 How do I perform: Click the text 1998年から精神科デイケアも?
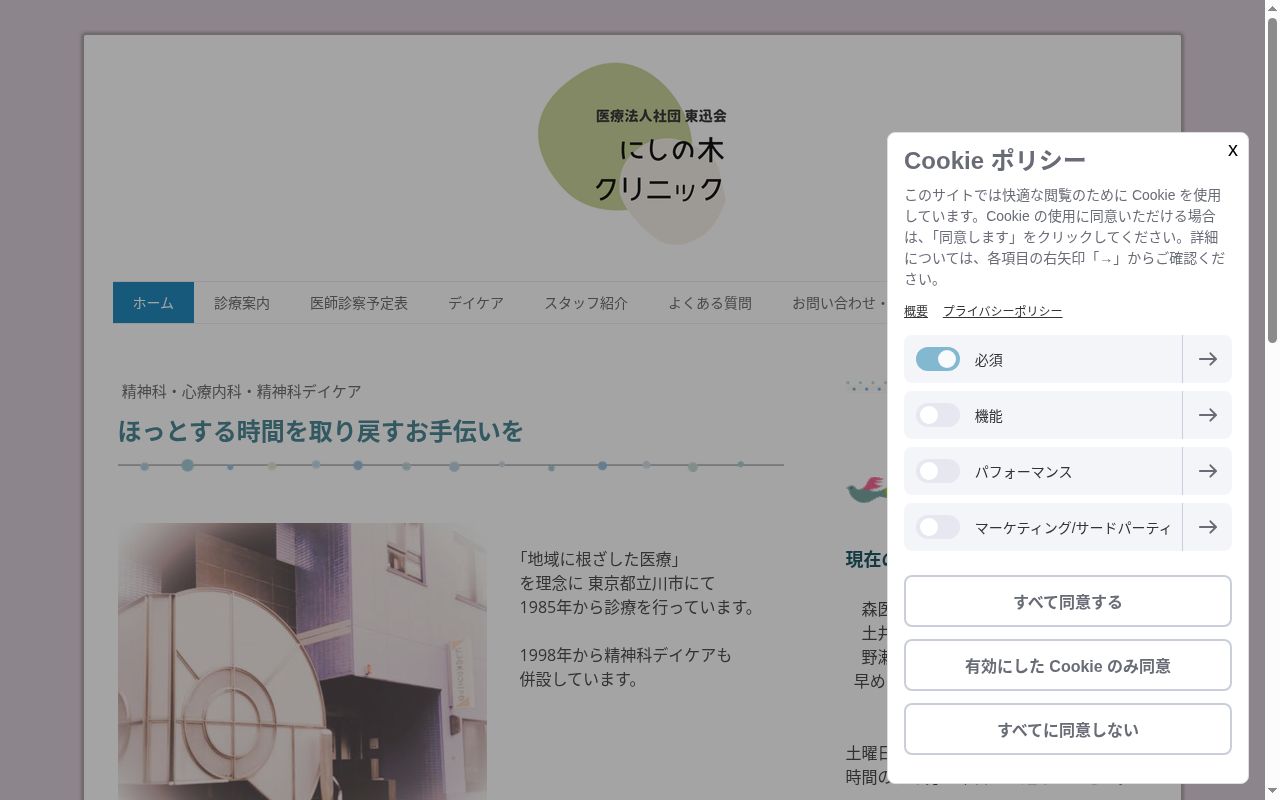point(625,655)
